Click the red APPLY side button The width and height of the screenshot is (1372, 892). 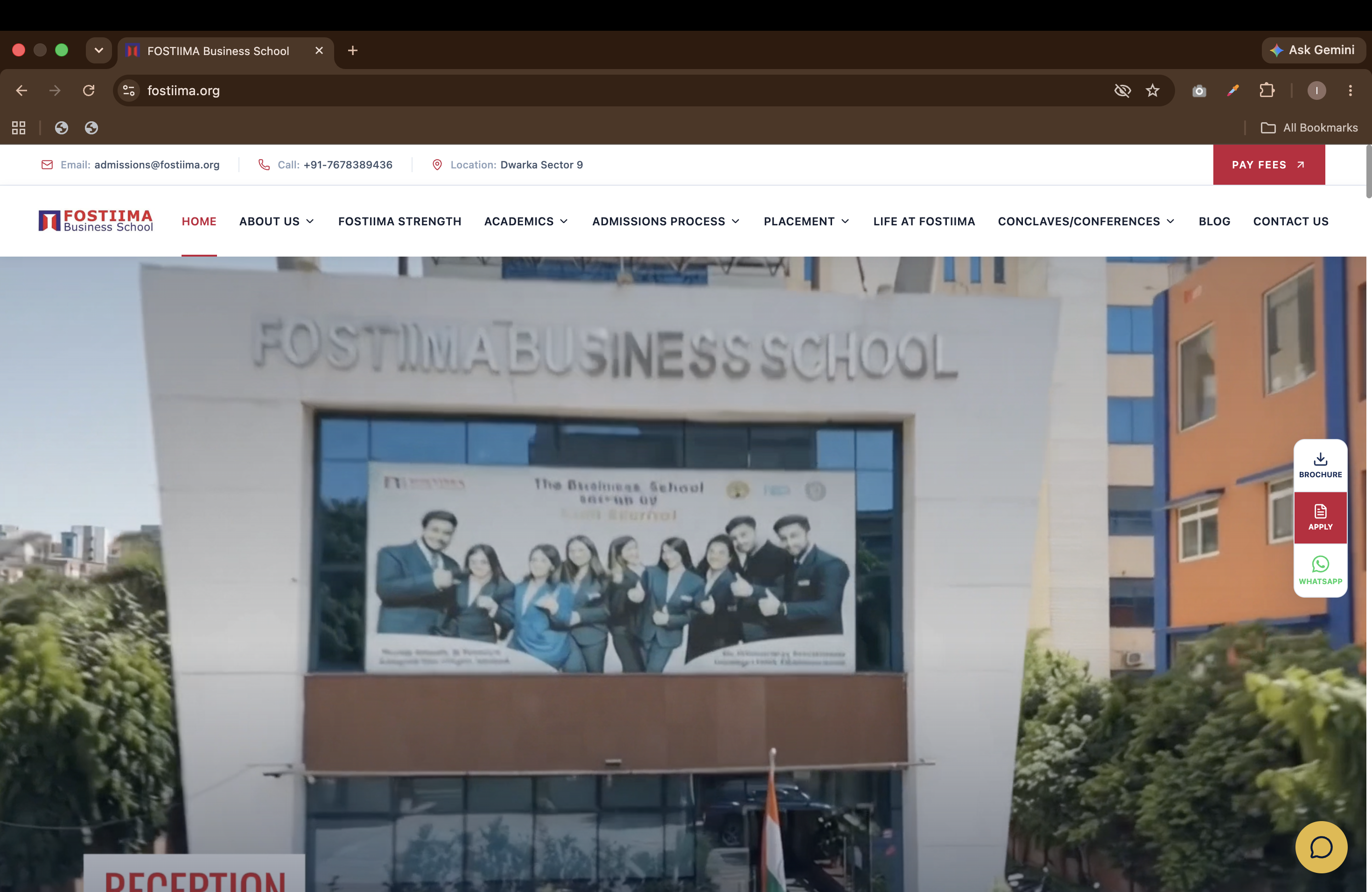[1320, 517]
